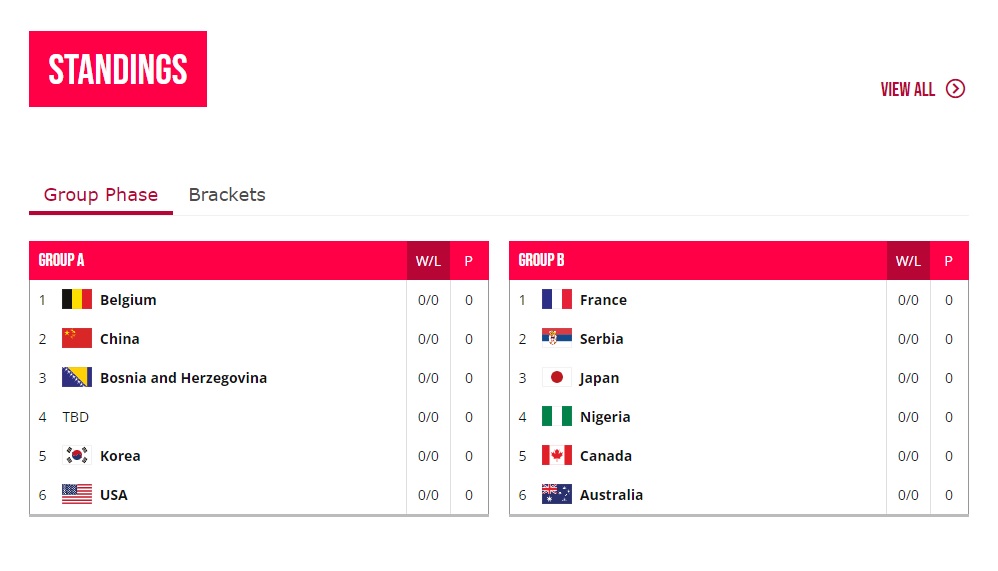Screen dimensions: 998x571
Task: Click the Standings heading banner
Action: coord(118,69)
